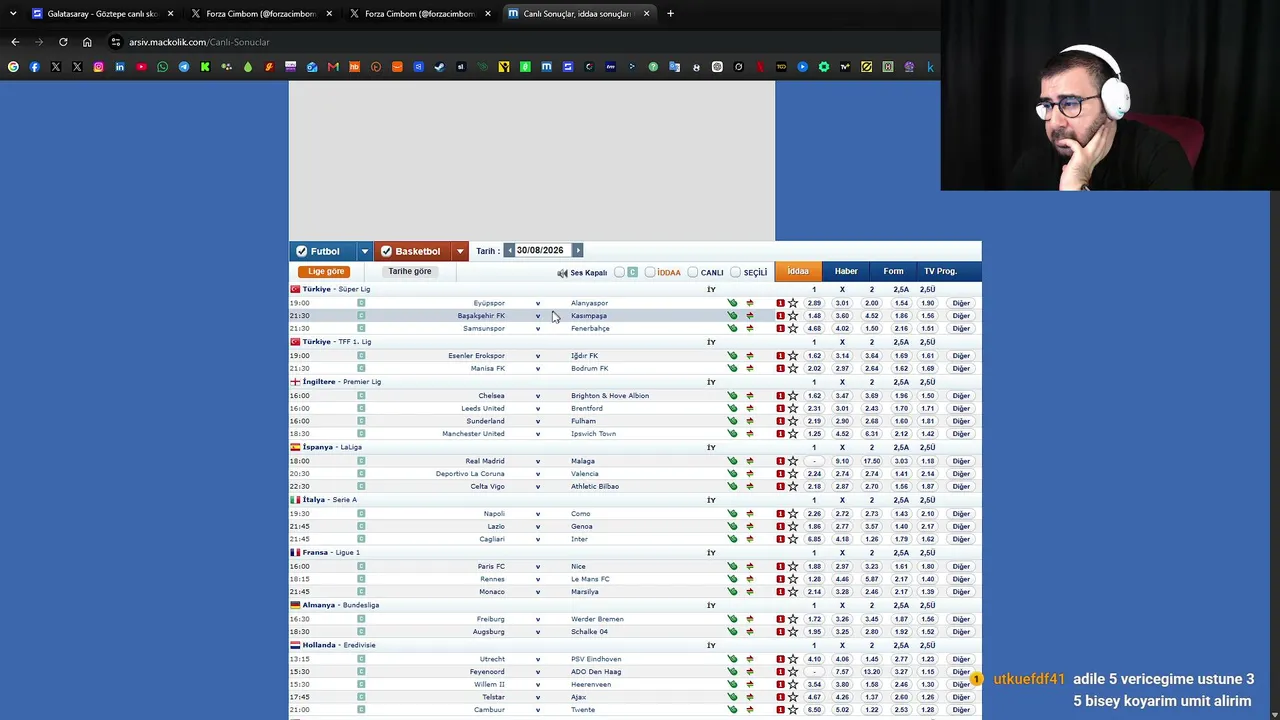Expand the Futbol dropdown arrow
Viewport: 1280px width, 720px height.
point(364,251)
